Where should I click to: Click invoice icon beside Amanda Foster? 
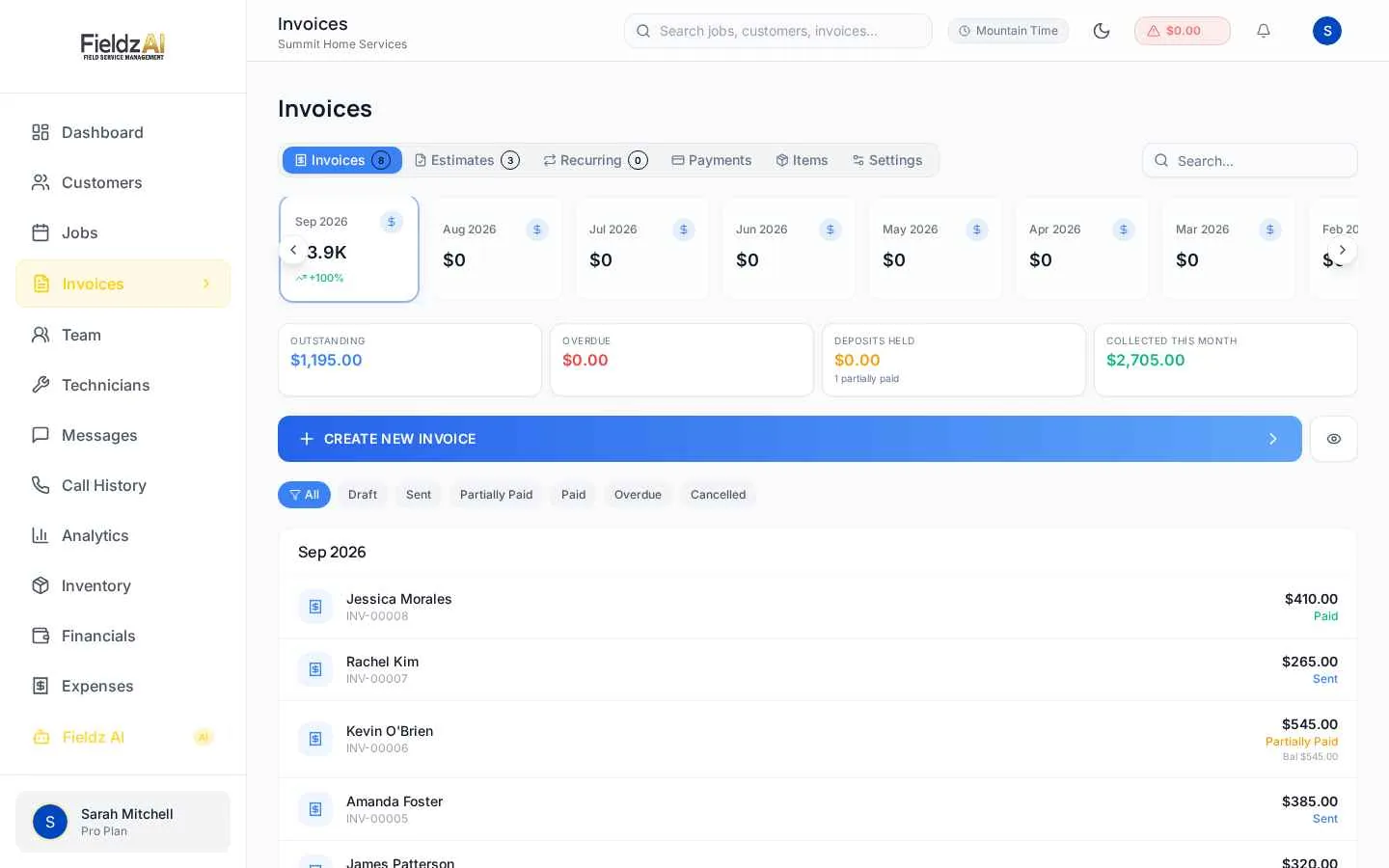(315, 809)
